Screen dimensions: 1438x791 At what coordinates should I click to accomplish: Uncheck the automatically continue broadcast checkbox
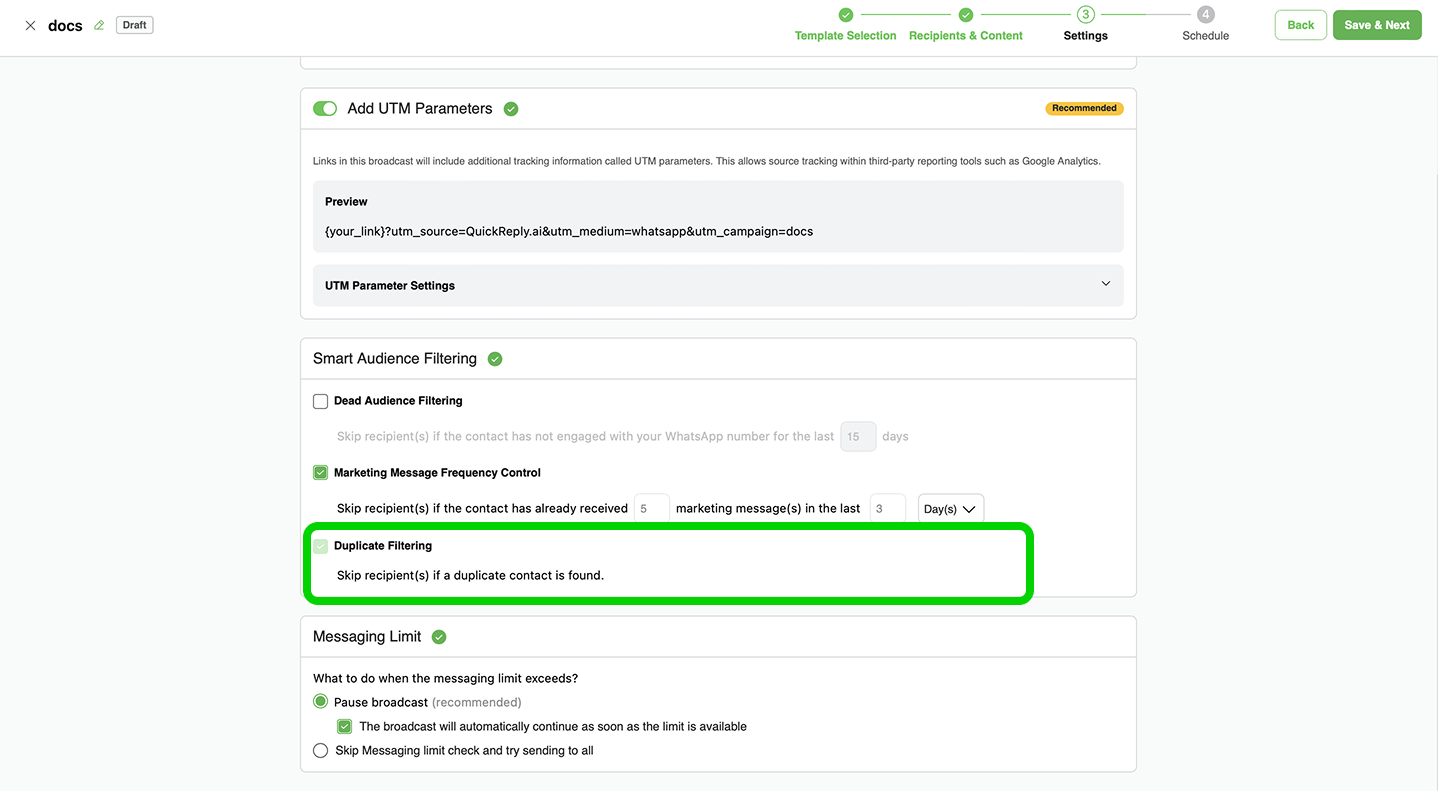point(345,727)
